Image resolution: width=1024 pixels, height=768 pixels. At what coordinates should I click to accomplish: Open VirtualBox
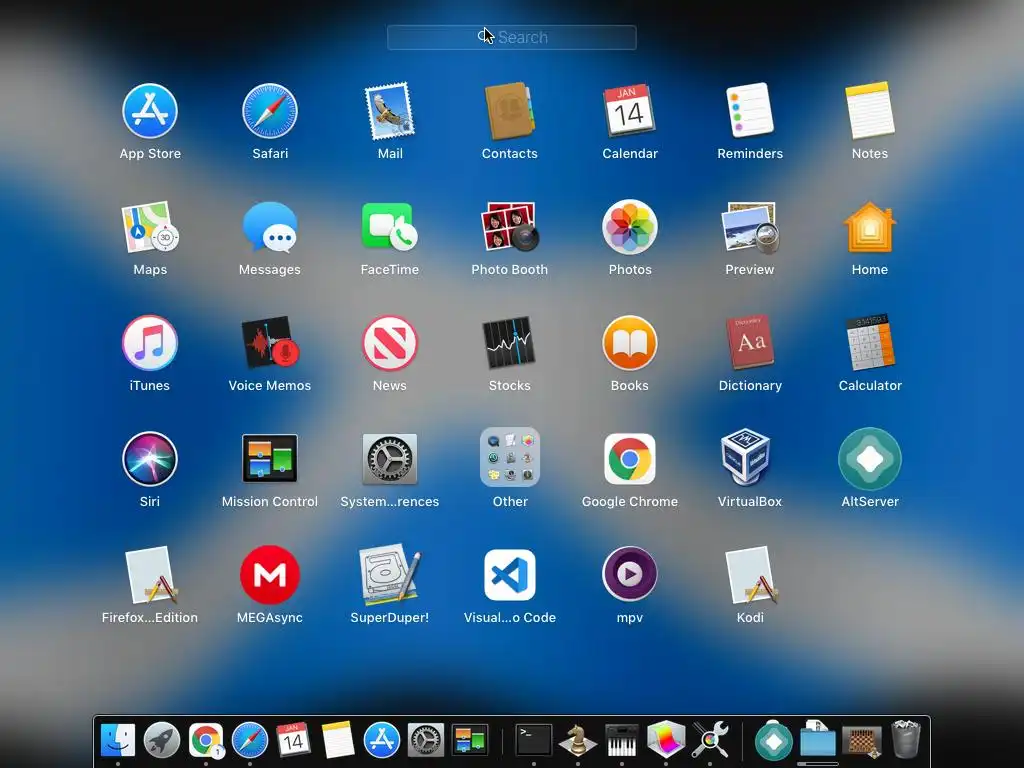(x=746, y=457)
